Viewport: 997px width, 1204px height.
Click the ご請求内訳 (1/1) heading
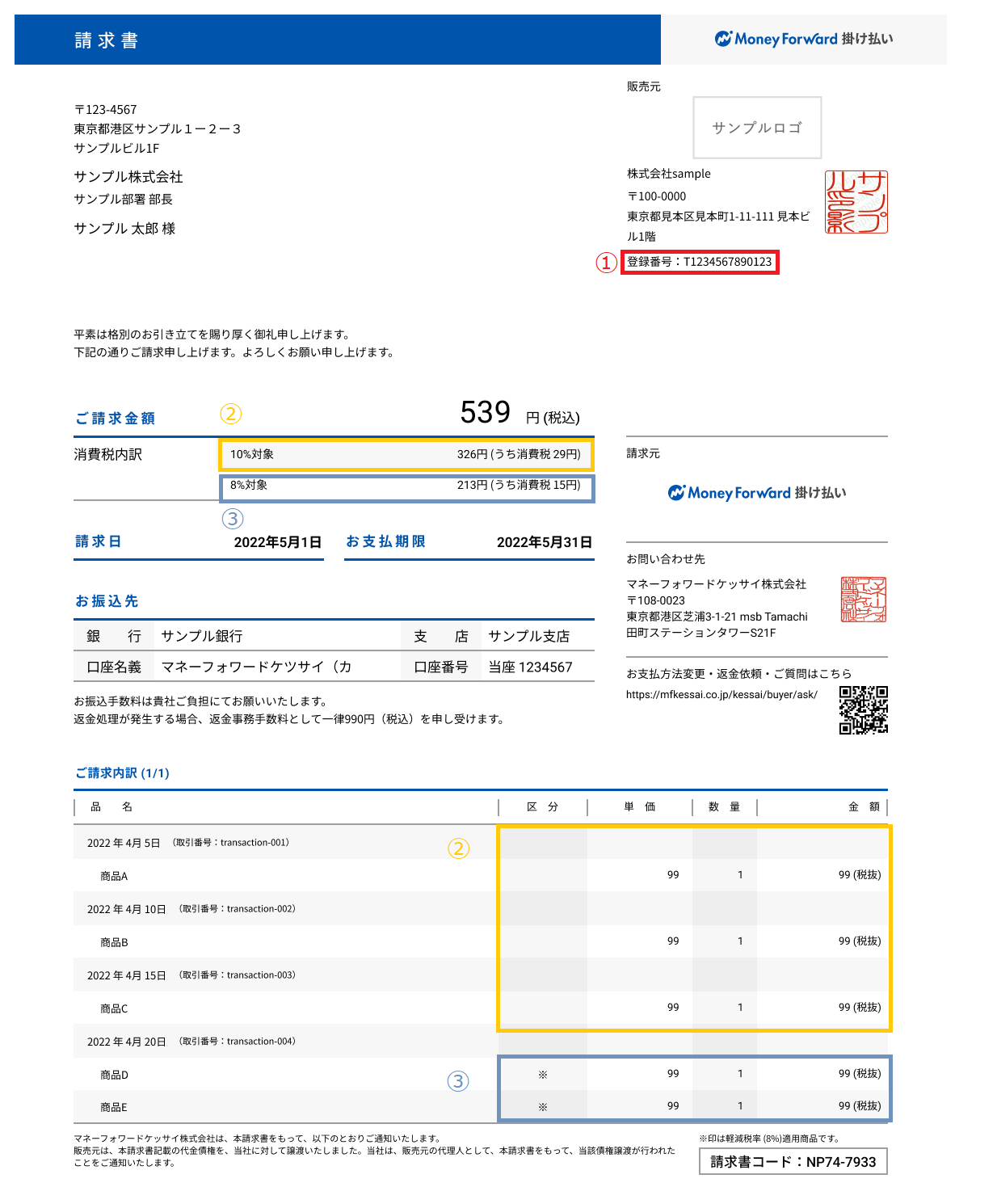tap(122, 773)
